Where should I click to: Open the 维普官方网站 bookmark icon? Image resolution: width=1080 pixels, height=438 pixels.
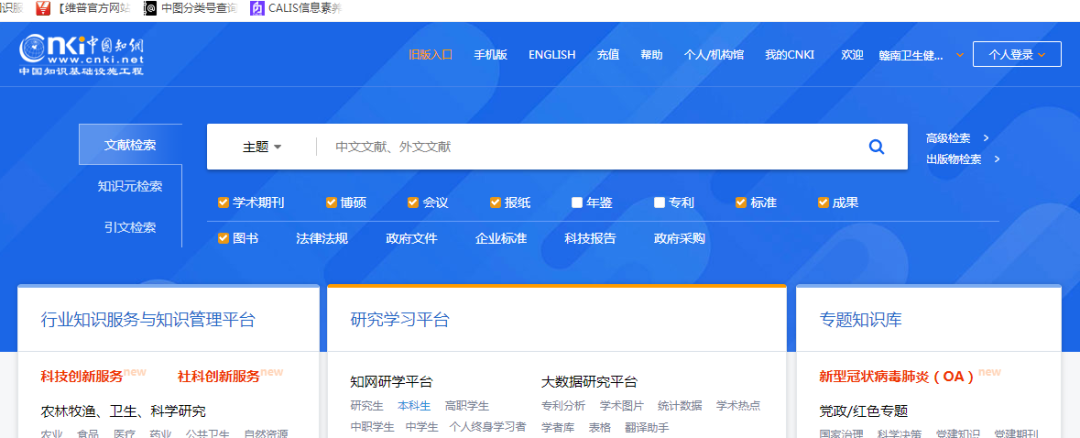tap(43, 9)
